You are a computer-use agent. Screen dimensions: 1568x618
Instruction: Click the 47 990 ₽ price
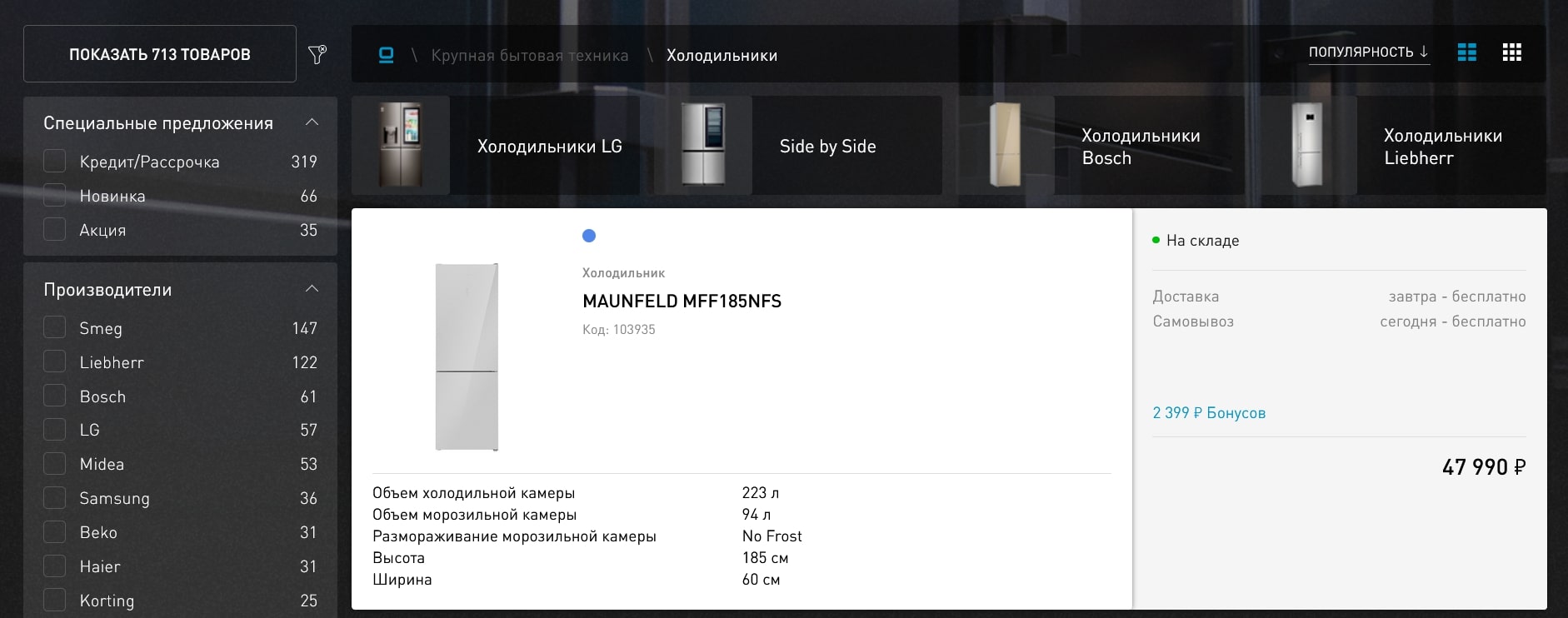pyautogui.click(x=1484, y=467)
